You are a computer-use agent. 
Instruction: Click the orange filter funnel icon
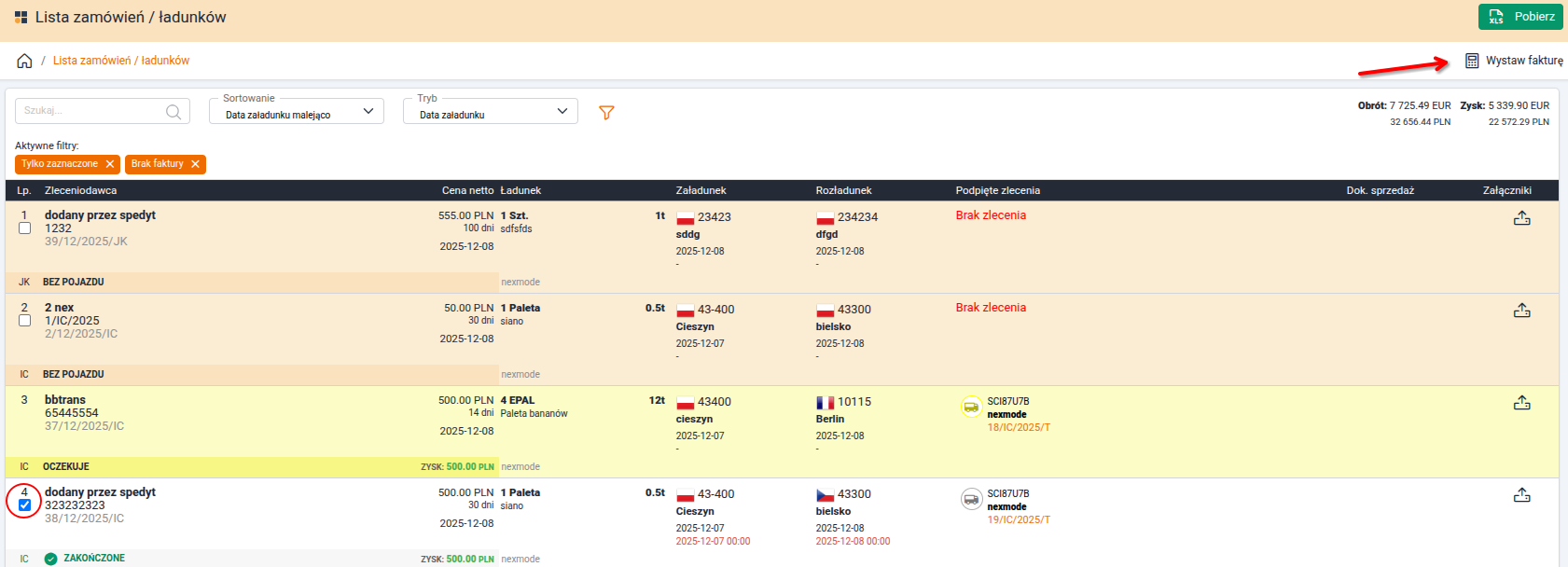pos(606,113)
